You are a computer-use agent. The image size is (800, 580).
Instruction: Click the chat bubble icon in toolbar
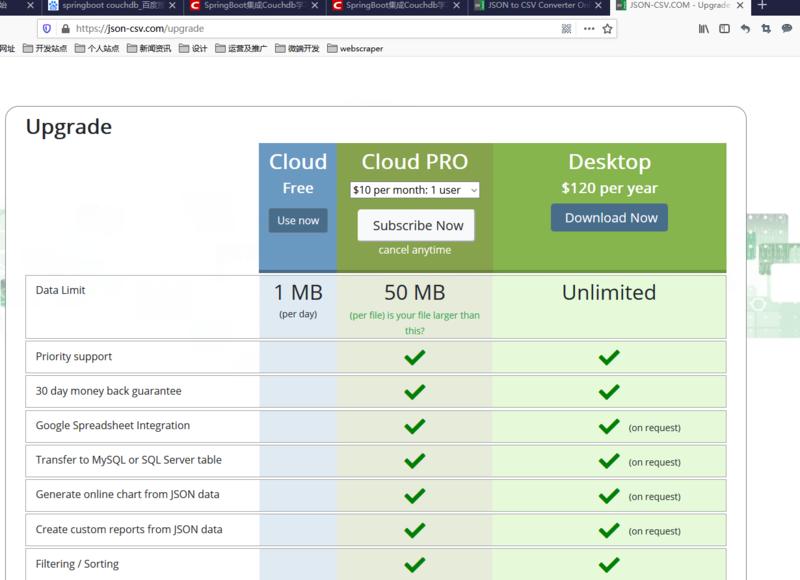click(788, 29)
